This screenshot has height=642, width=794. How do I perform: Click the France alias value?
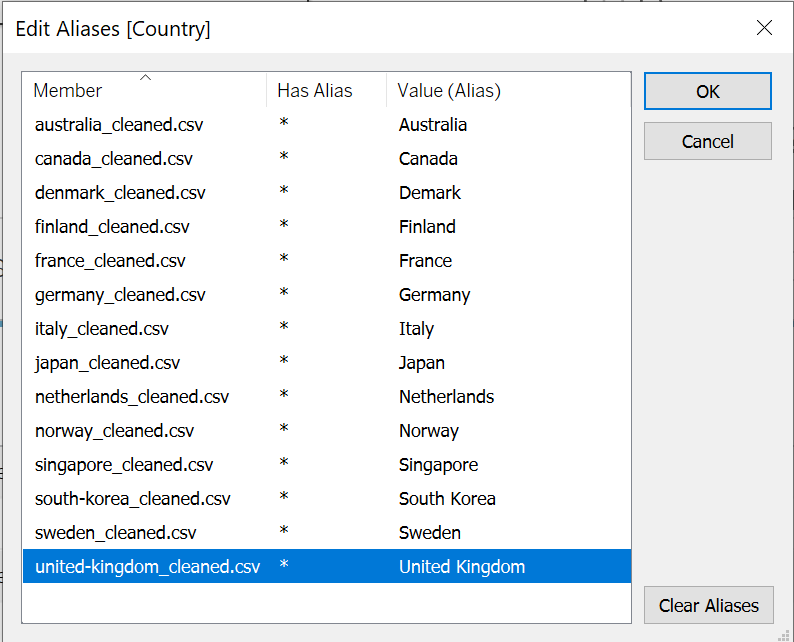[425, 261]
